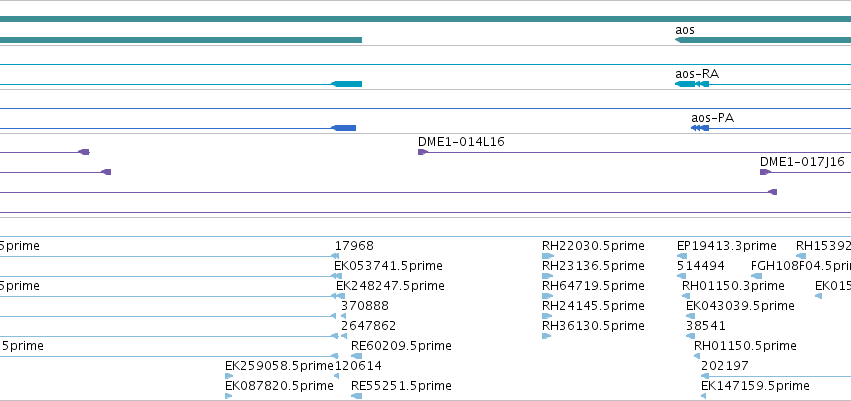Select EST 17968 label
851x401 pixels.
[354, 246]
